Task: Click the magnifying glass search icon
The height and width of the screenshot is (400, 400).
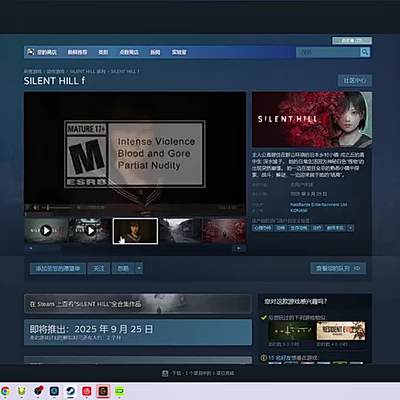Action: tap(365, 52)
